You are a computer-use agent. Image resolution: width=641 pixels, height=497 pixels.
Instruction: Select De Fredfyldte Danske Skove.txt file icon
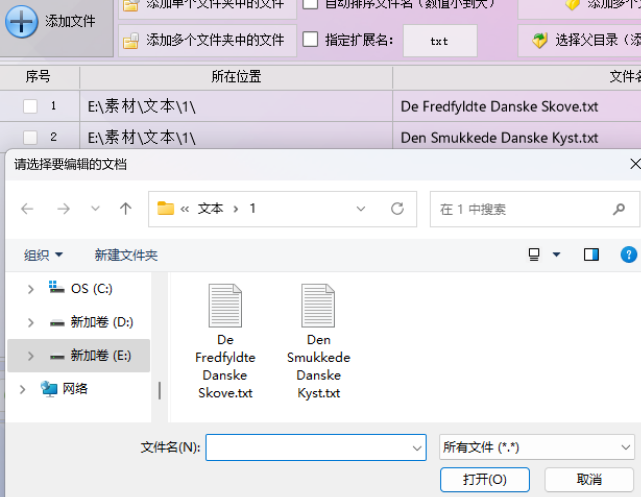pos(225,305)
